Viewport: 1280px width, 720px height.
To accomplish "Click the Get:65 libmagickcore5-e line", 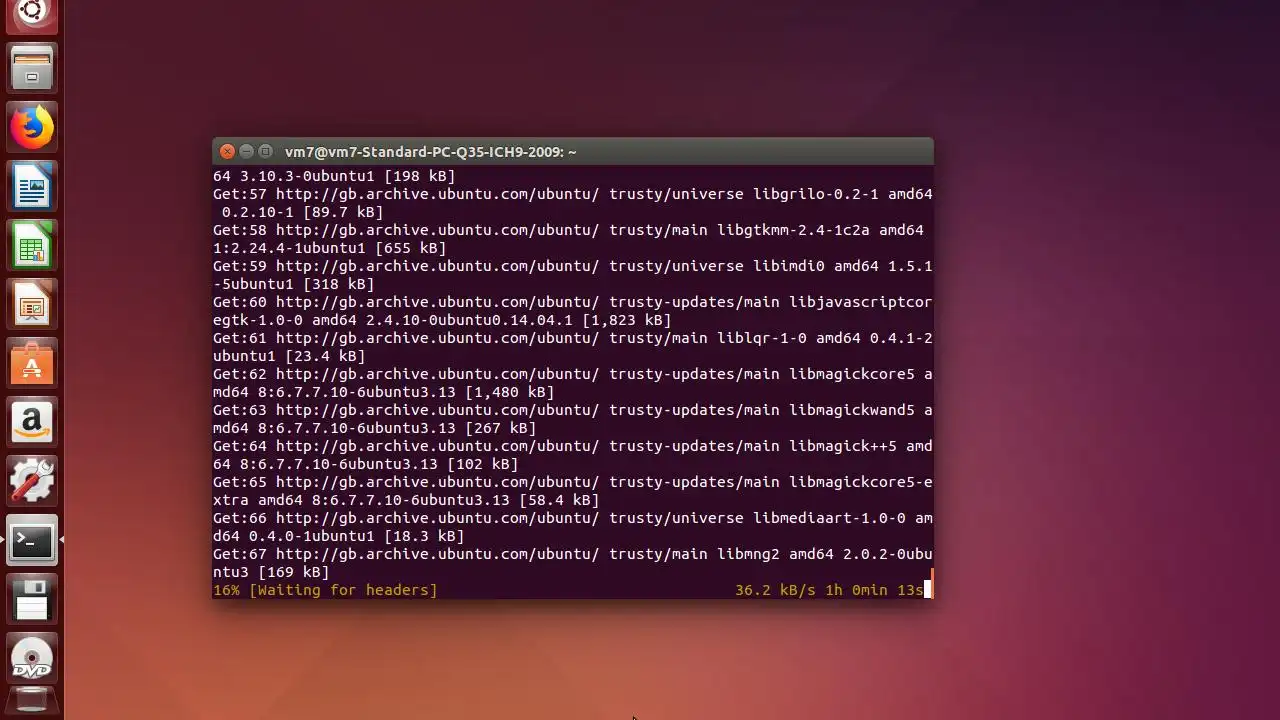I will click(573, 482).
